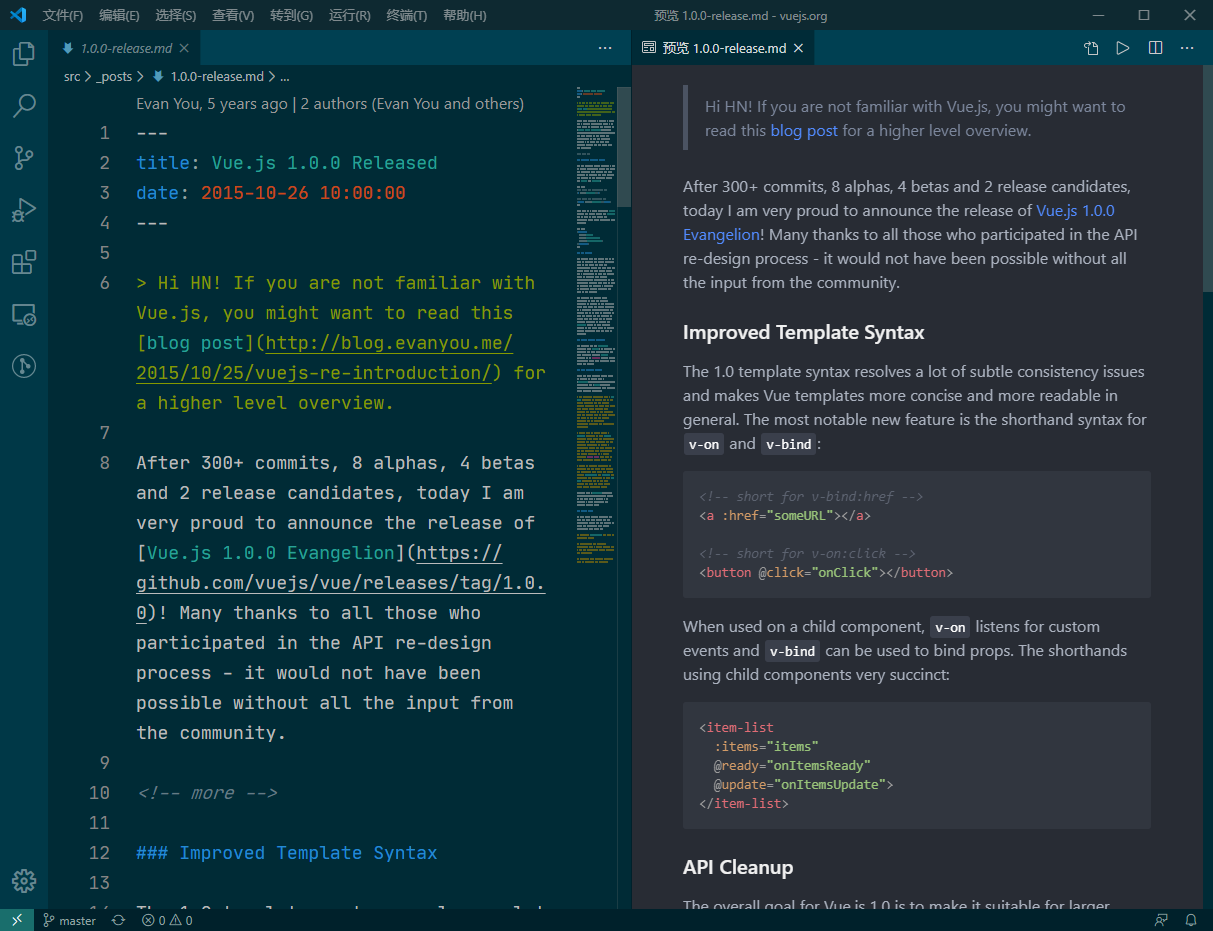Viewport: 1213px width, 931px height.
Task: Expand the trailing ellipsis breadcrumb segment
Action: pyautogui.click(x=284, y=76)
